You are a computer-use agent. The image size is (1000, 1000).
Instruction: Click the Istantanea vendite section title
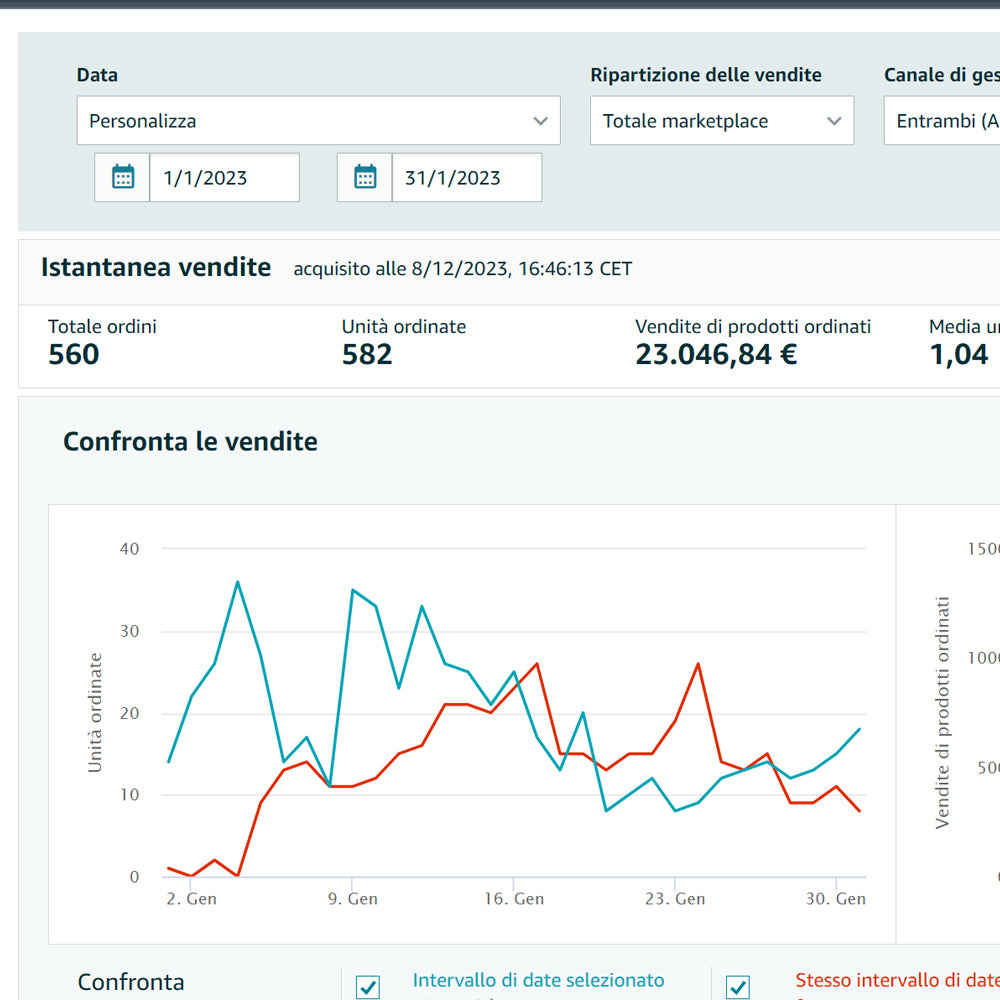[156, 268]
